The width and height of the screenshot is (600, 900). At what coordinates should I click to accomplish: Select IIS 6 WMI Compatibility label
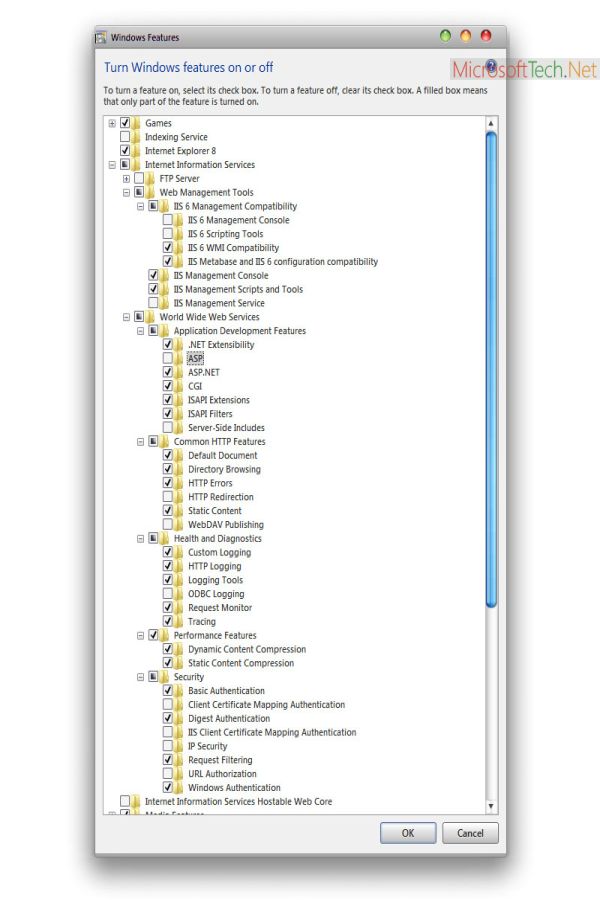[233, 247]
